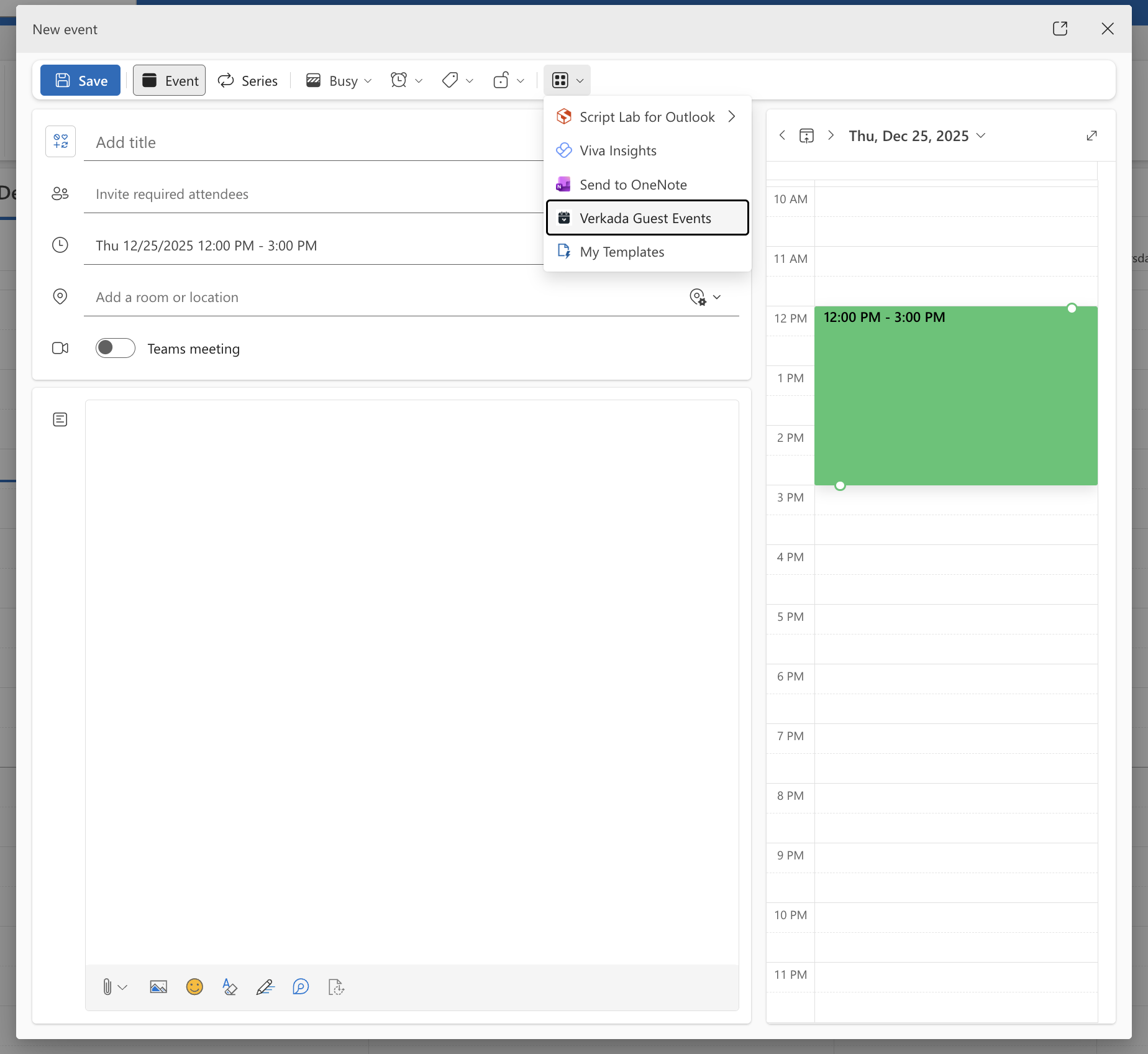This screenshot has height=1054, width=1148.
Task: Click the go to today calendar icon
Action: (806, 135)
